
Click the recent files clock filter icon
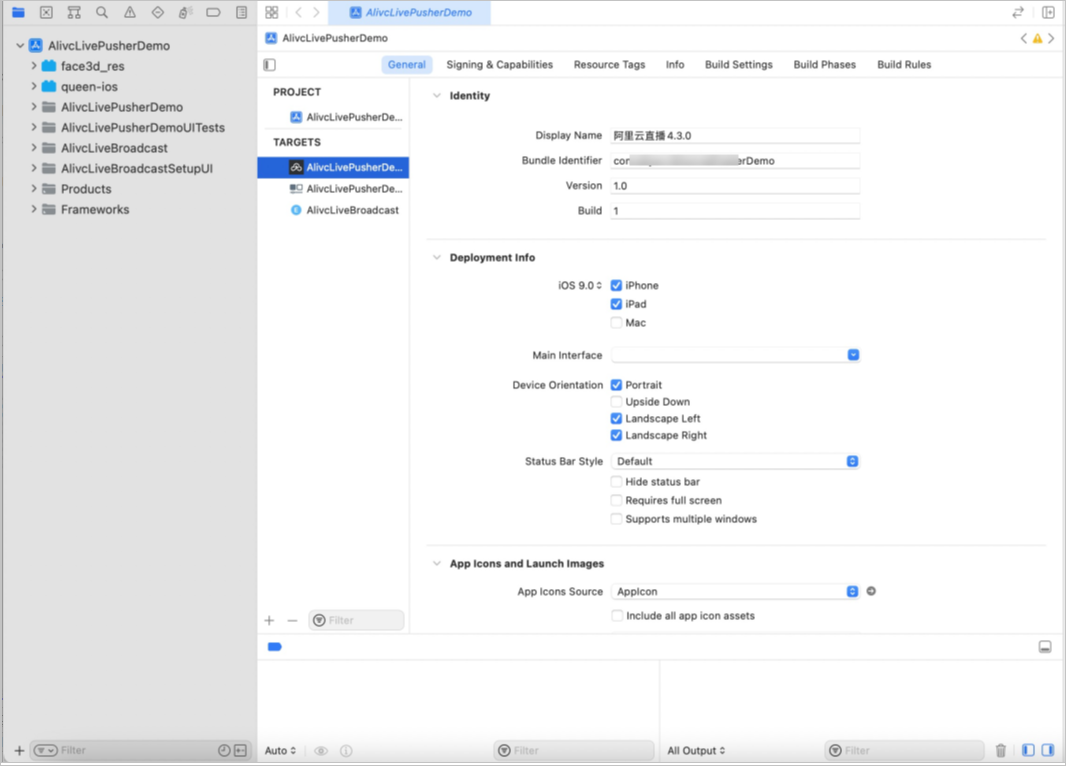224,750
